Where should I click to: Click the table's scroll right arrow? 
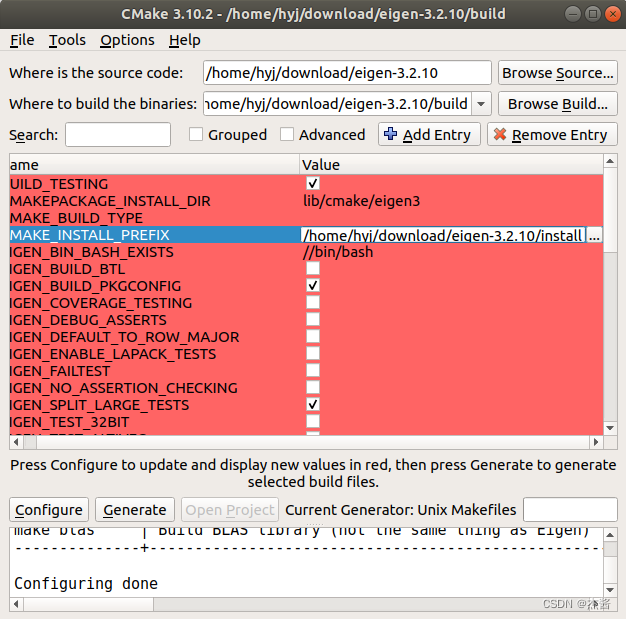[x=596, y=442]
